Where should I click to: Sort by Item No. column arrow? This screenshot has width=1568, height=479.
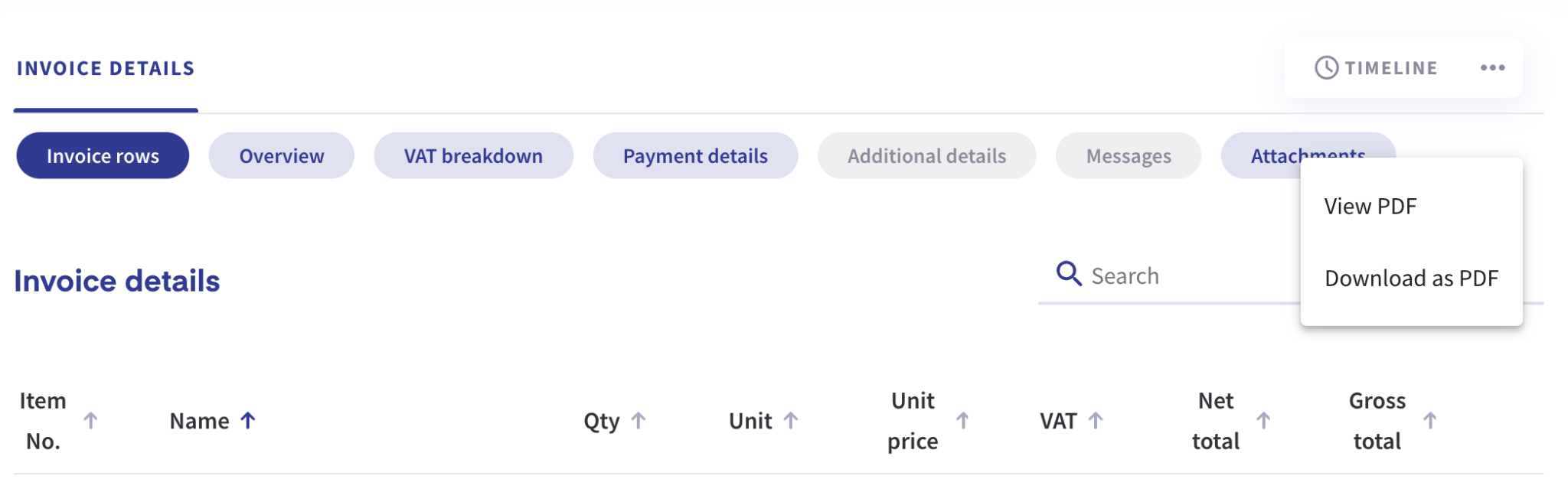pyautogui.click(x=92, y=420)
